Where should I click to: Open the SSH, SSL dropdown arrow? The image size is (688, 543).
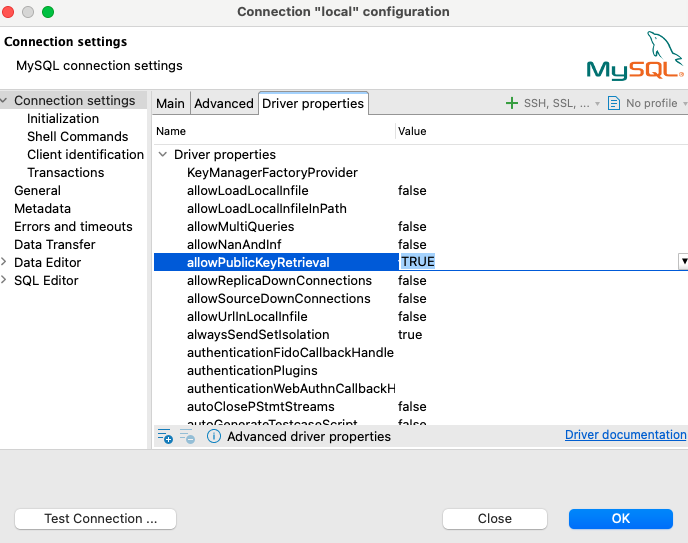pos(597,104)
